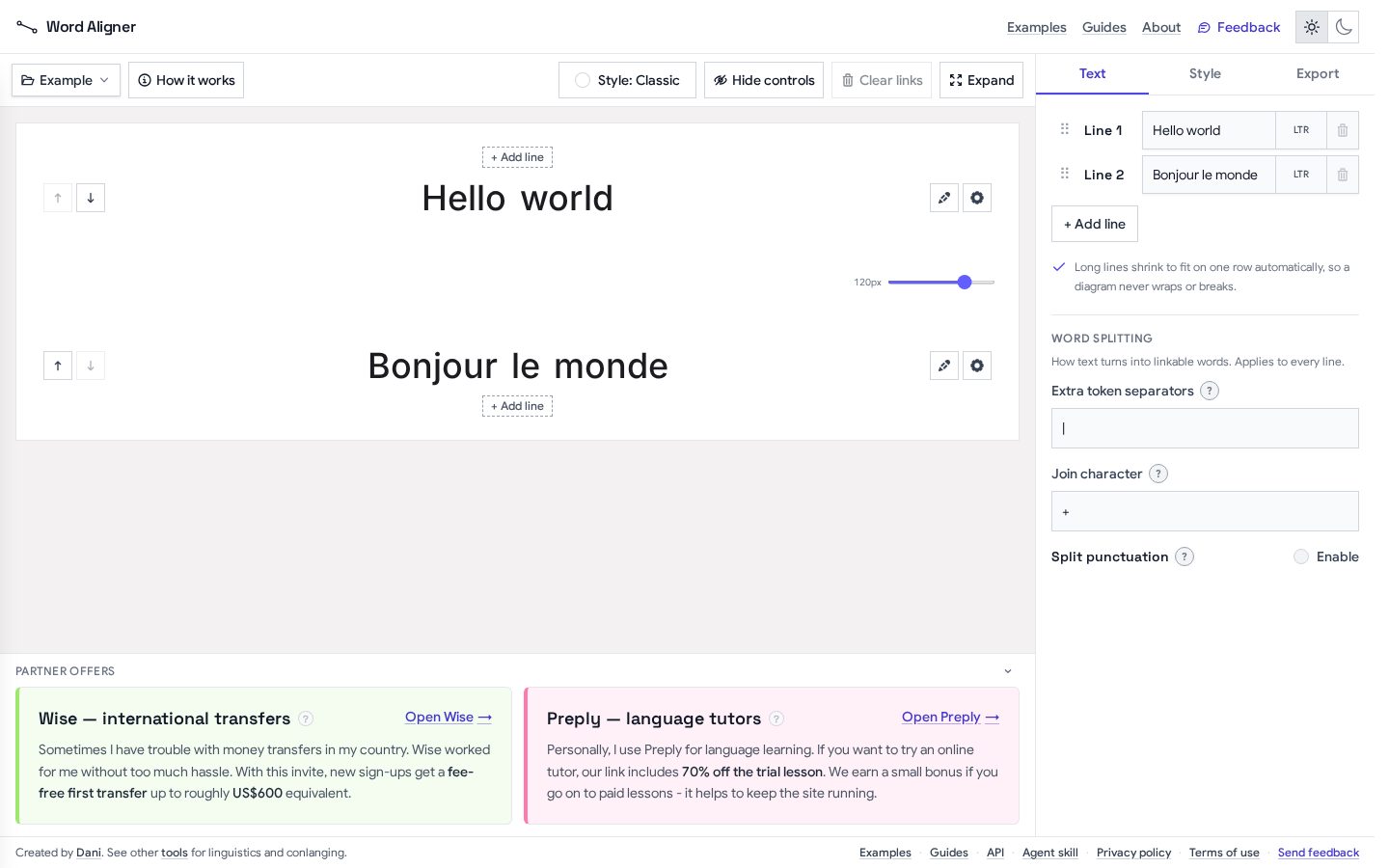
Task: Open Agent skill link
Action: click(x=1050, y=853)
